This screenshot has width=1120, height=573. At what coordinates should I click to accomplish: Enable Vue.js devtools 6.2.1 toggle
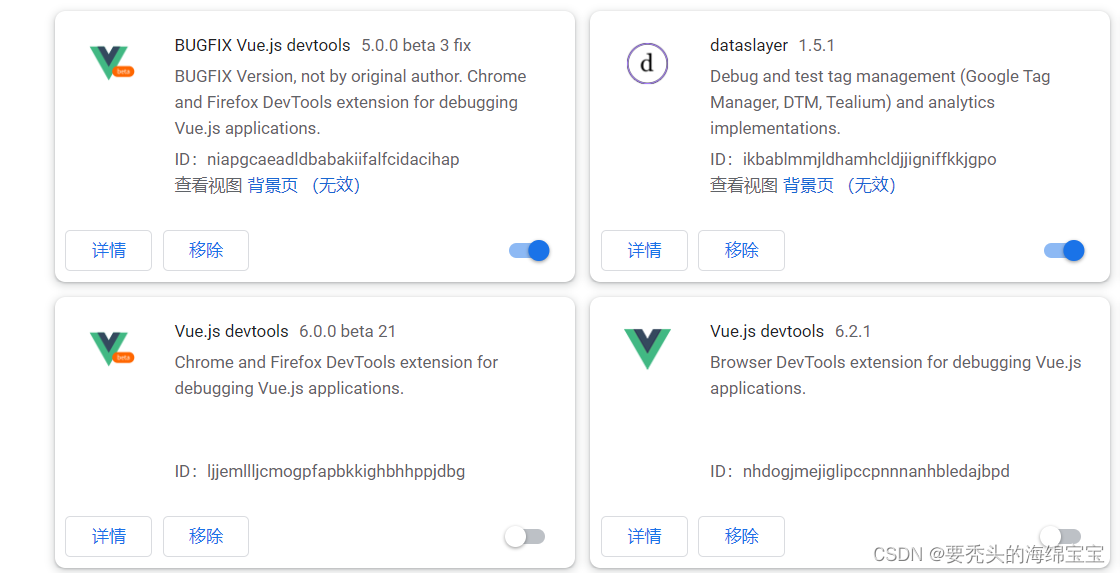tap(1061, 537)
